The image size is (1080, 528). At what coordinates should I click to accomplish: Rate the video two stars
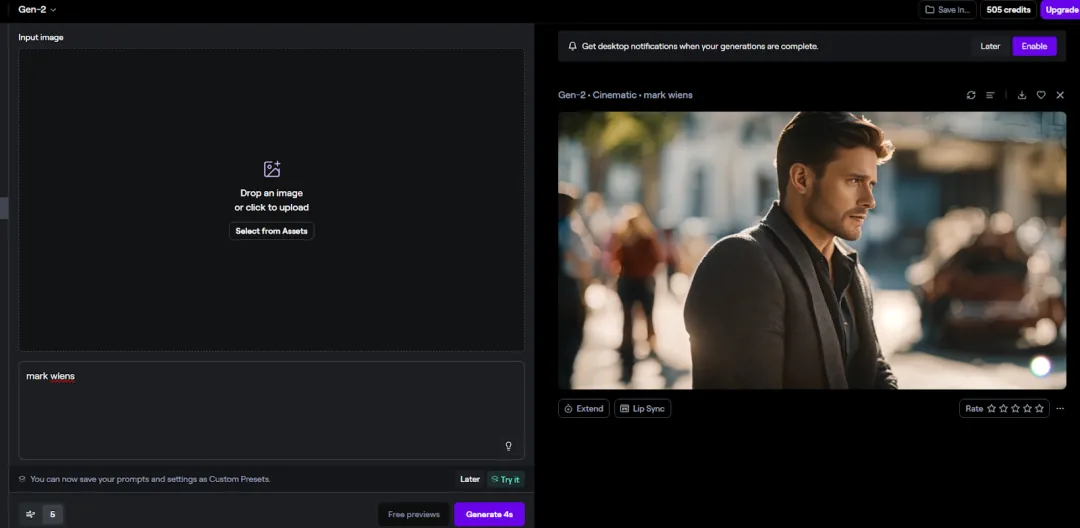coord(1004,408)
